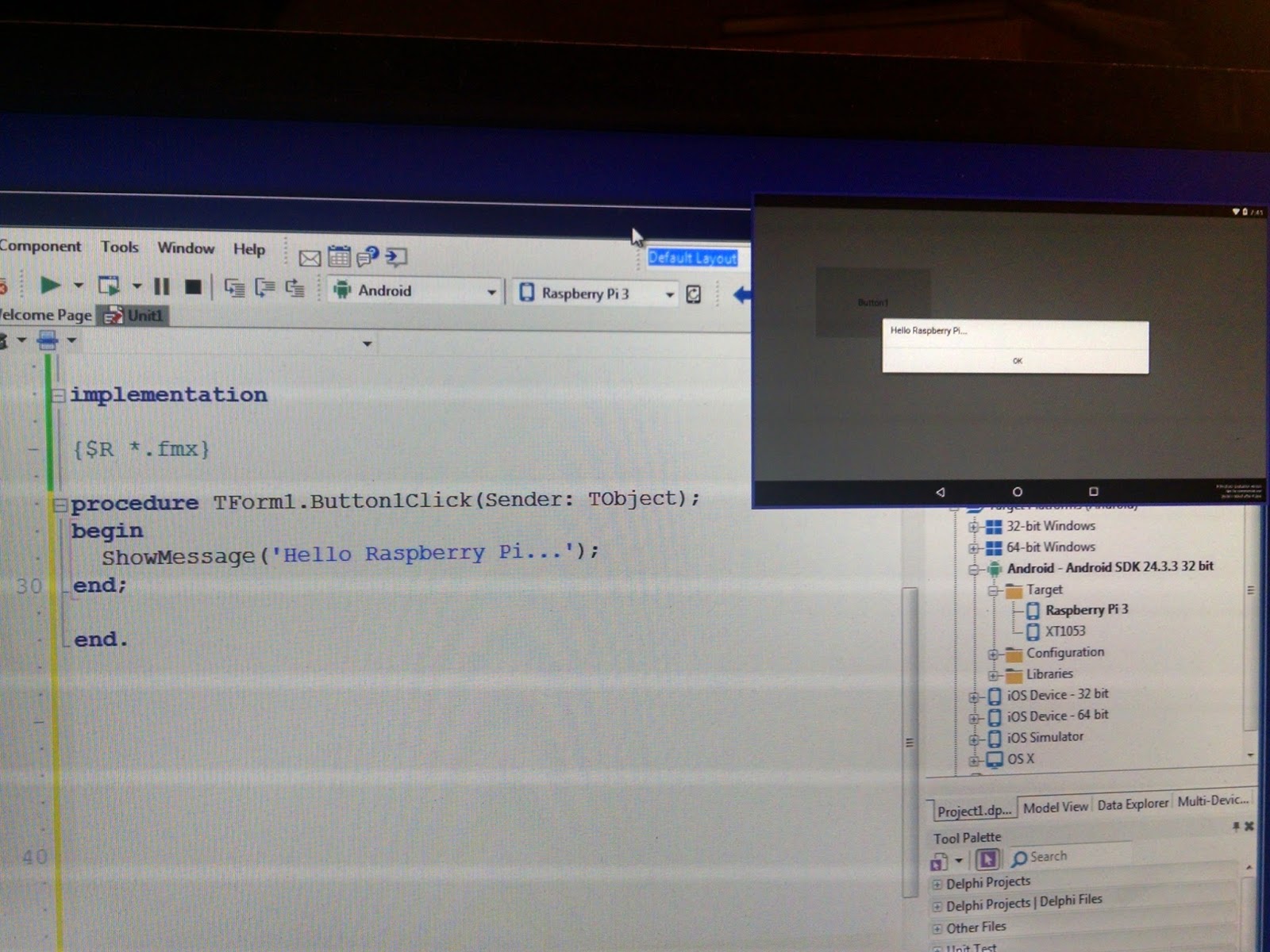Select the iOS Simulator platform
The width and height of the screenshot is (1270, 952).
[1045, 737]
